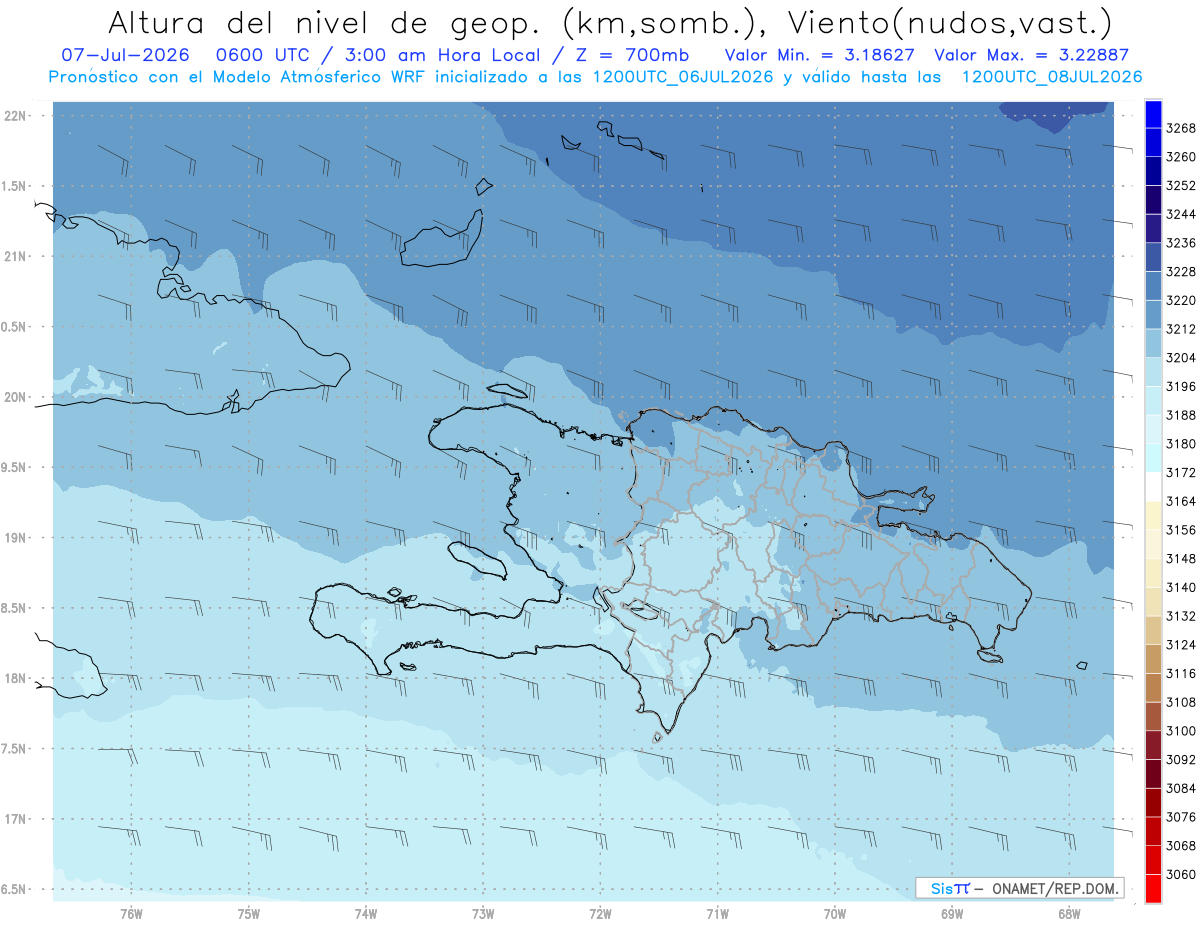
Task: Click the "74W" longitude label
Action: pyautogui.click(x=366, y=913)
